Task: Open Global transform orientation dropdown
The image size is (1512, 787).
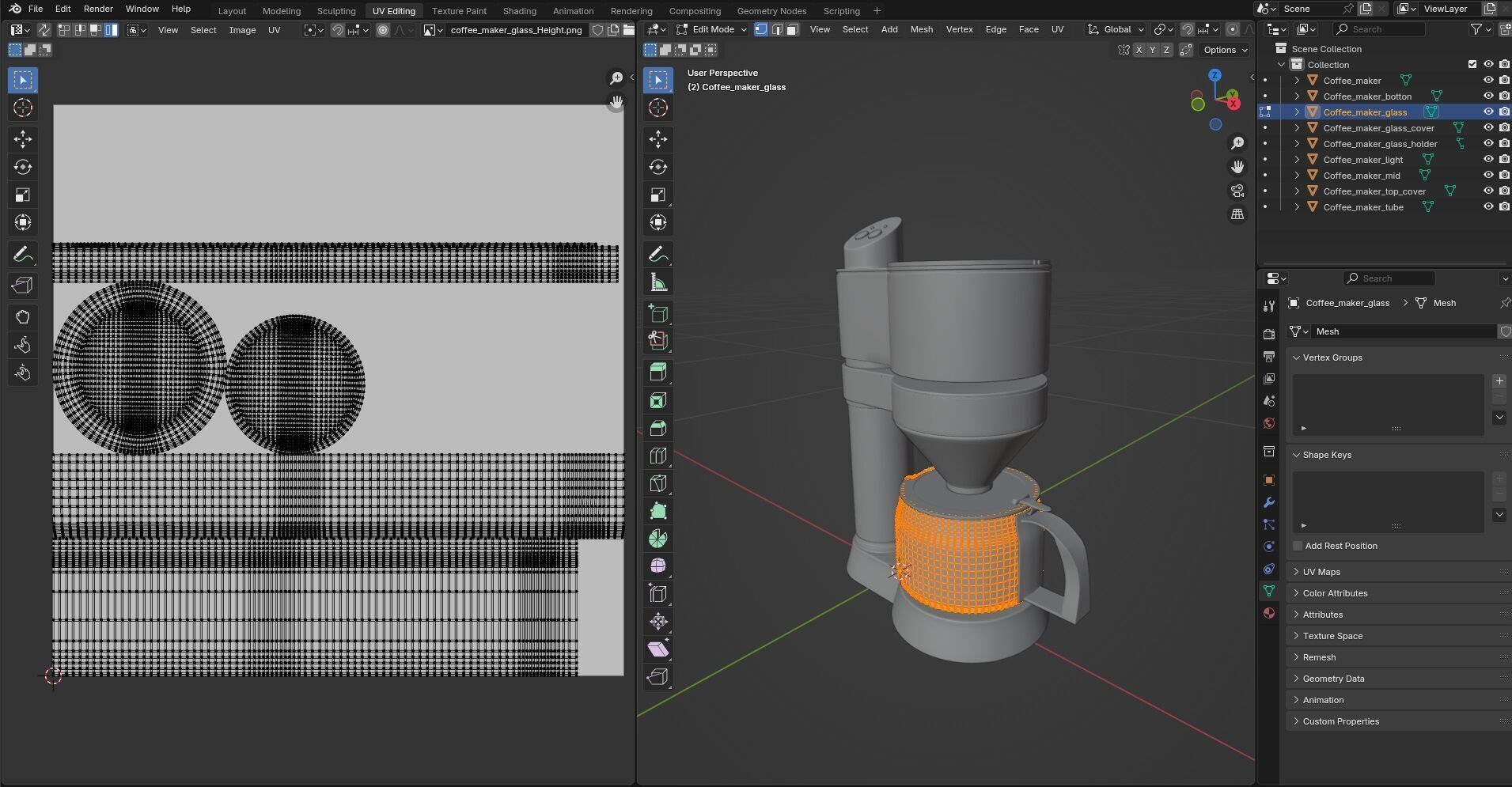Action: click(x=1116, y=29)
